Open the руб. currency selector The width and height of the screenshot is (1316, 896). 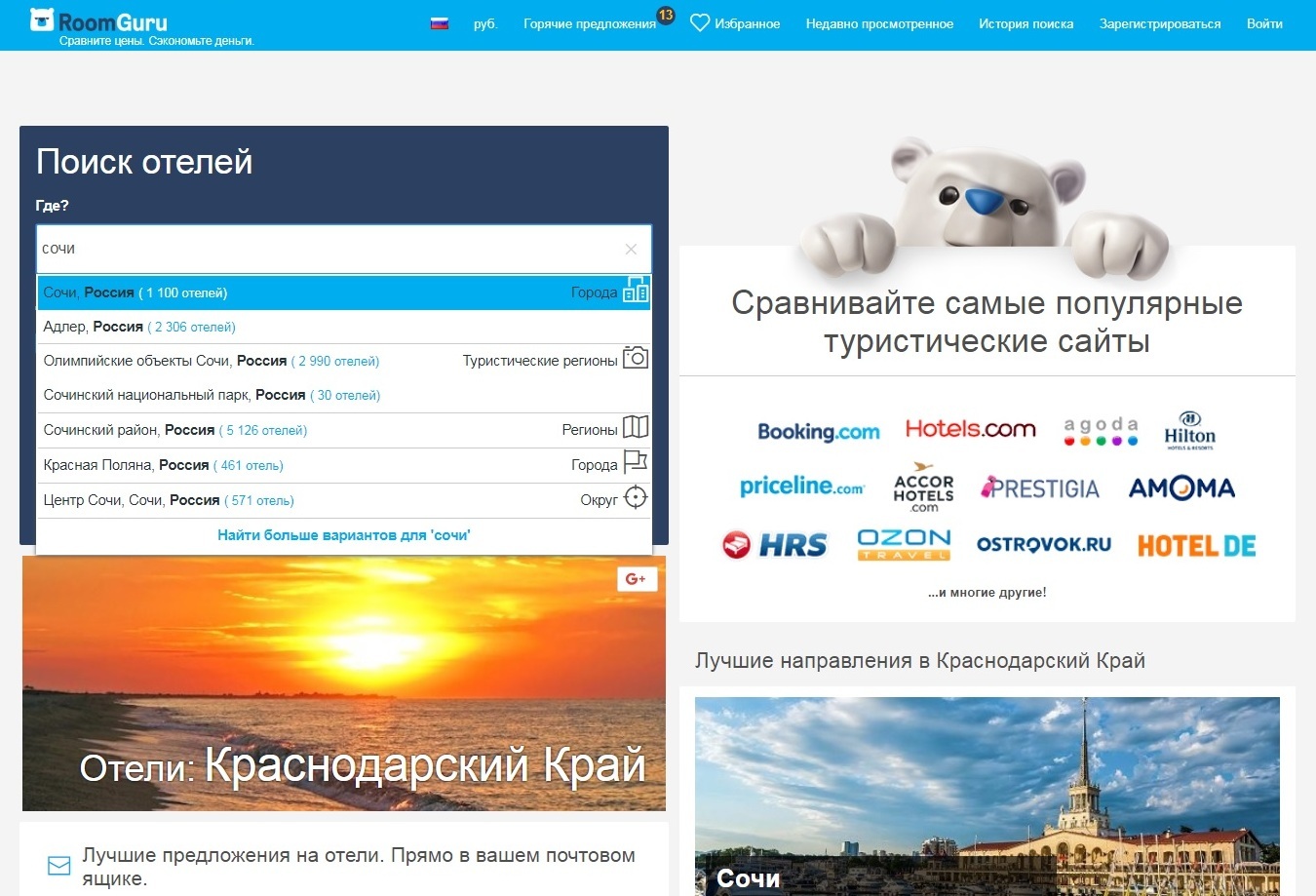point(485,23)
